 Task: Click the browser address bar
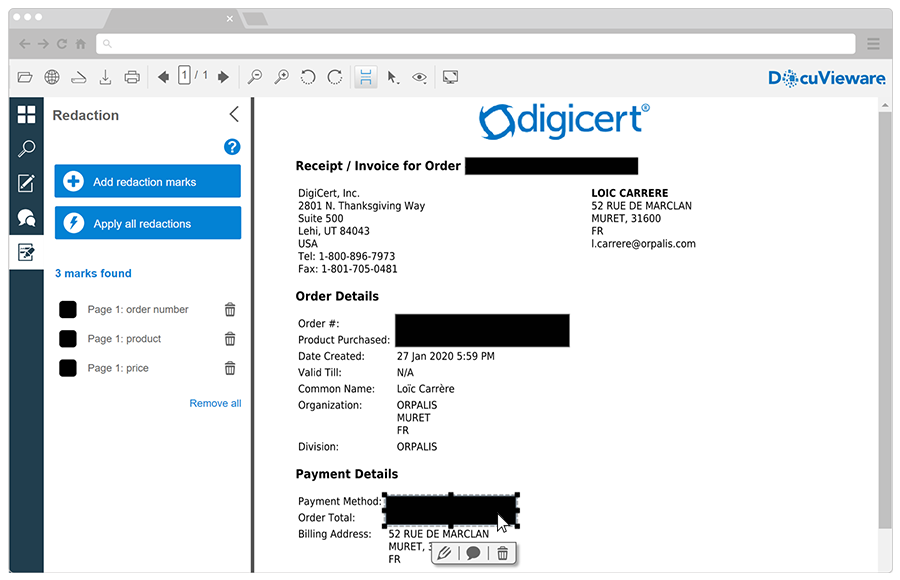[x=475, y=44]
